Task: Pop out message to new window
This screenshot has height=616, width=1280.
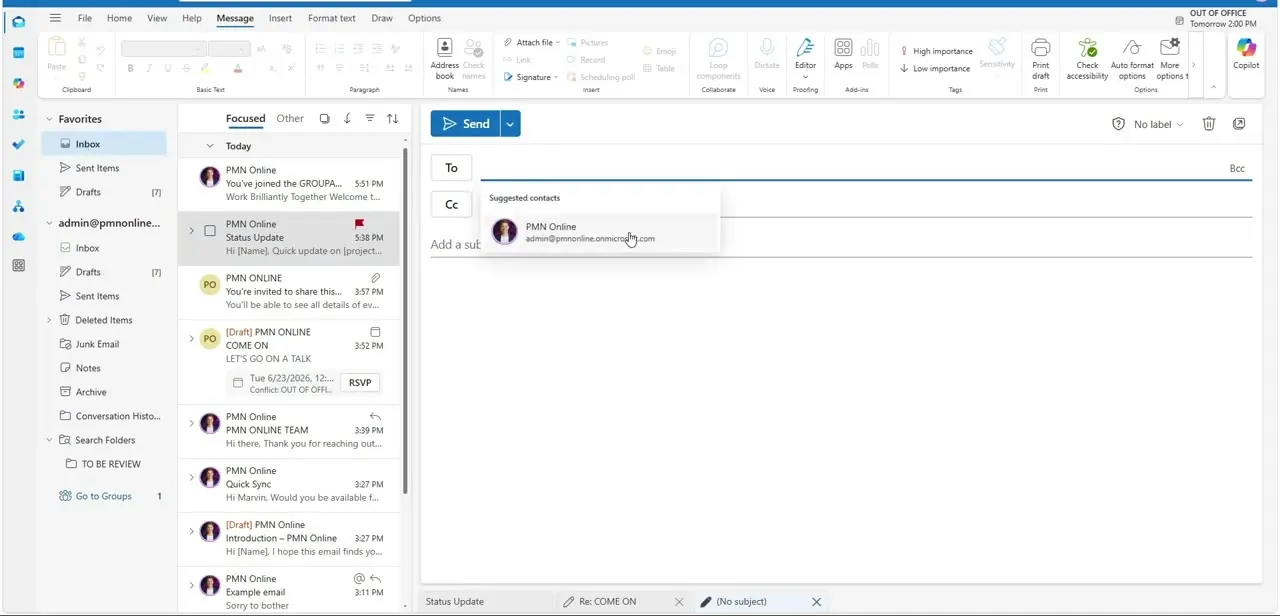Action: (1239, 124)
